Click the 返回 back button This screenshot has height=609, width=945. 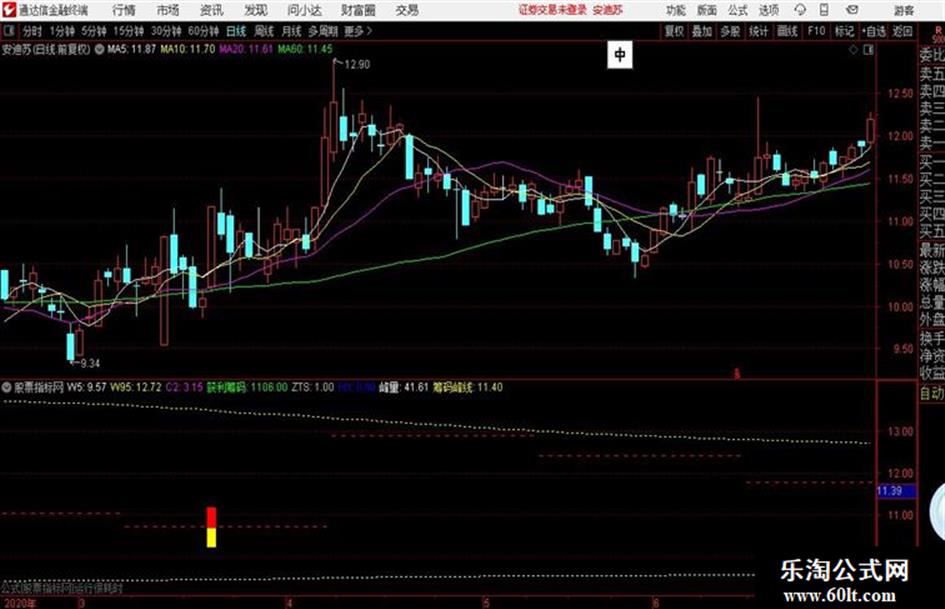coord(902,31)
